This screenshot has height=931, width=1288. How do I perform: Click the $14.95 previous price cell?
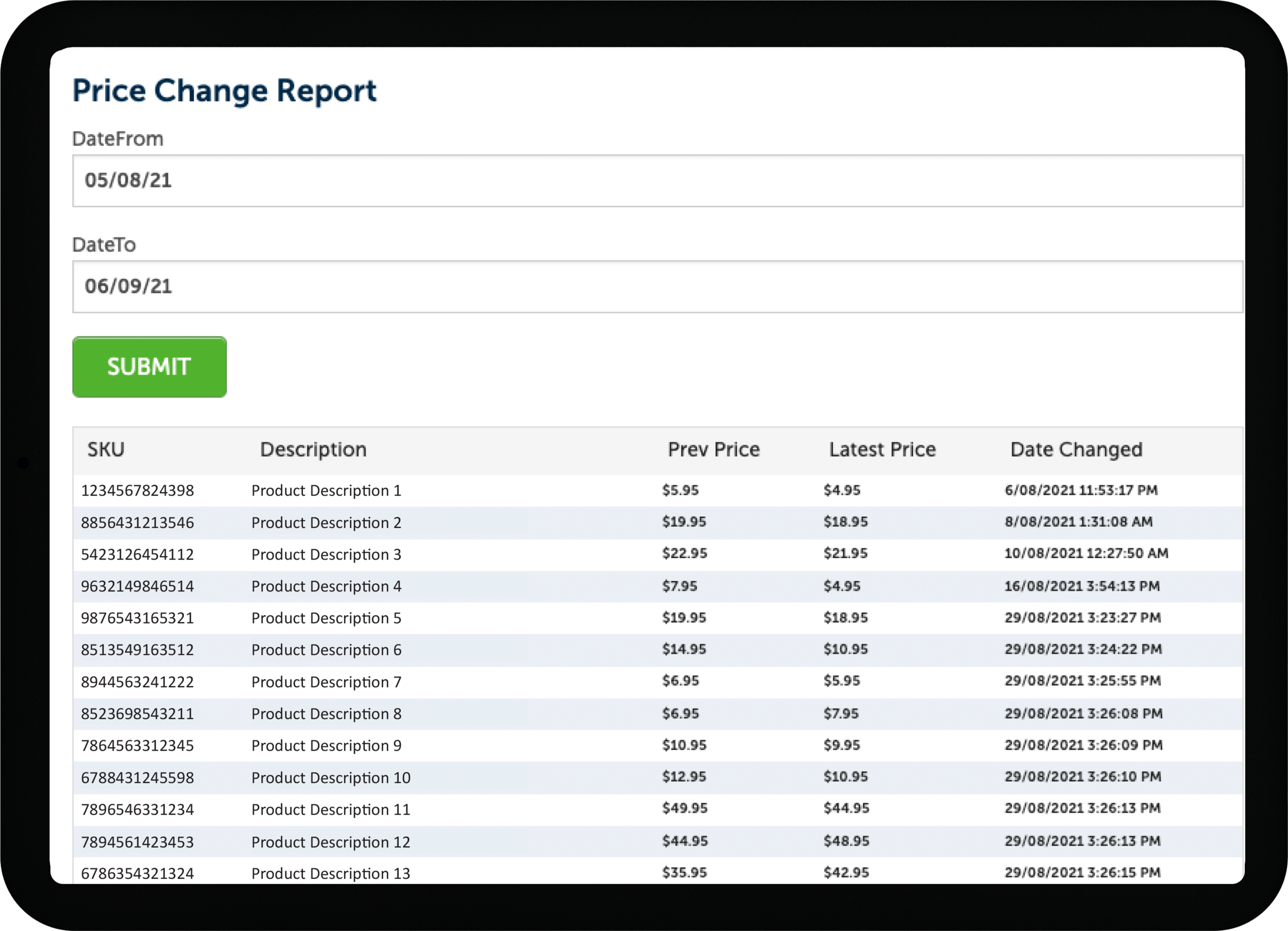tap(684, 649)
